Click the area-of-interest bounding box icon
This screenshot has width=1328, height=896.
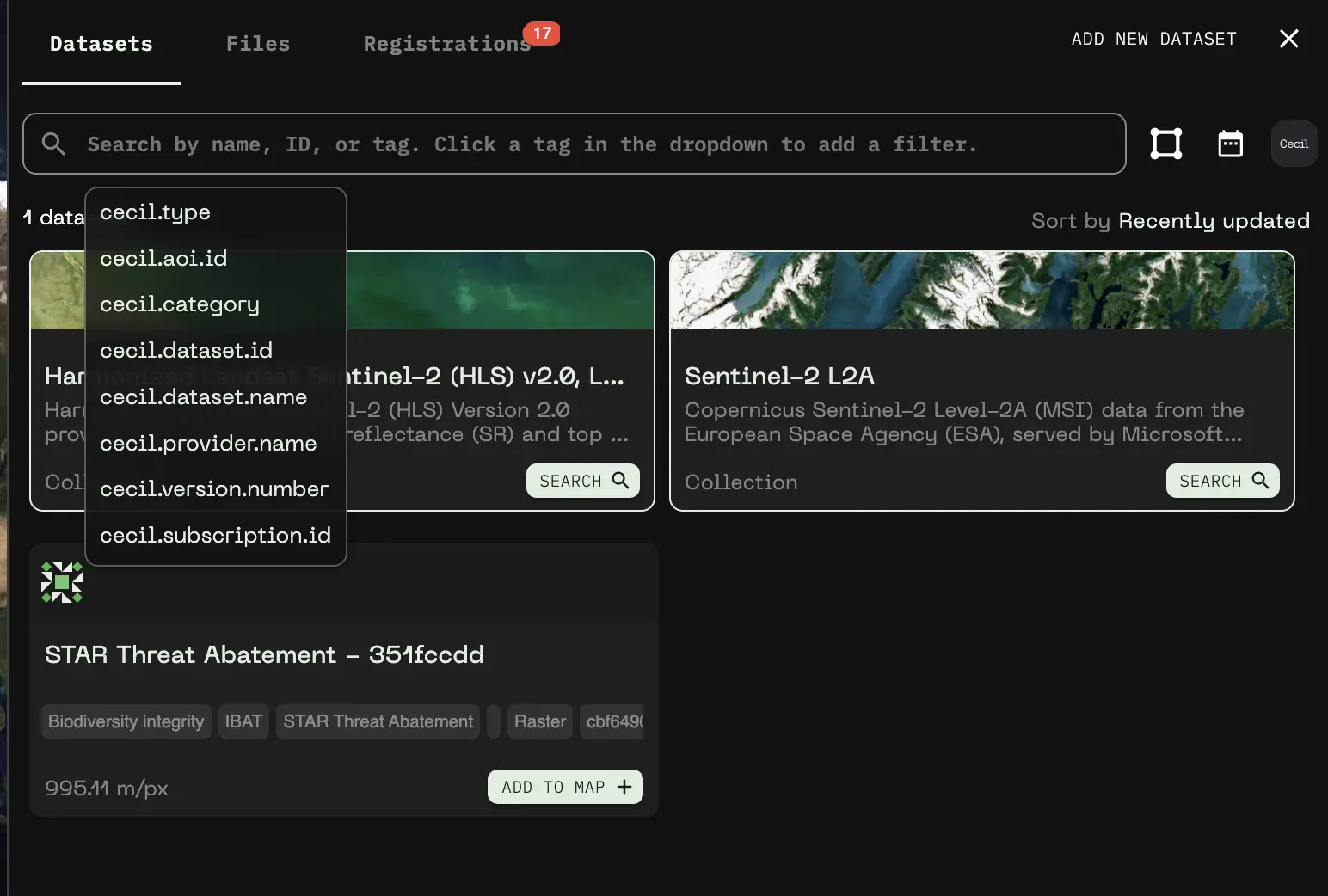click(1165, 144)
